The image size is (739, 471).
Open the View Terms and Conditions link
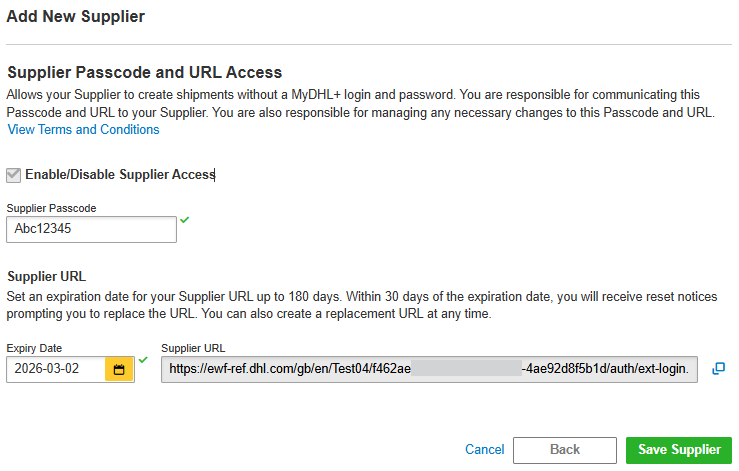pos(84,130)
